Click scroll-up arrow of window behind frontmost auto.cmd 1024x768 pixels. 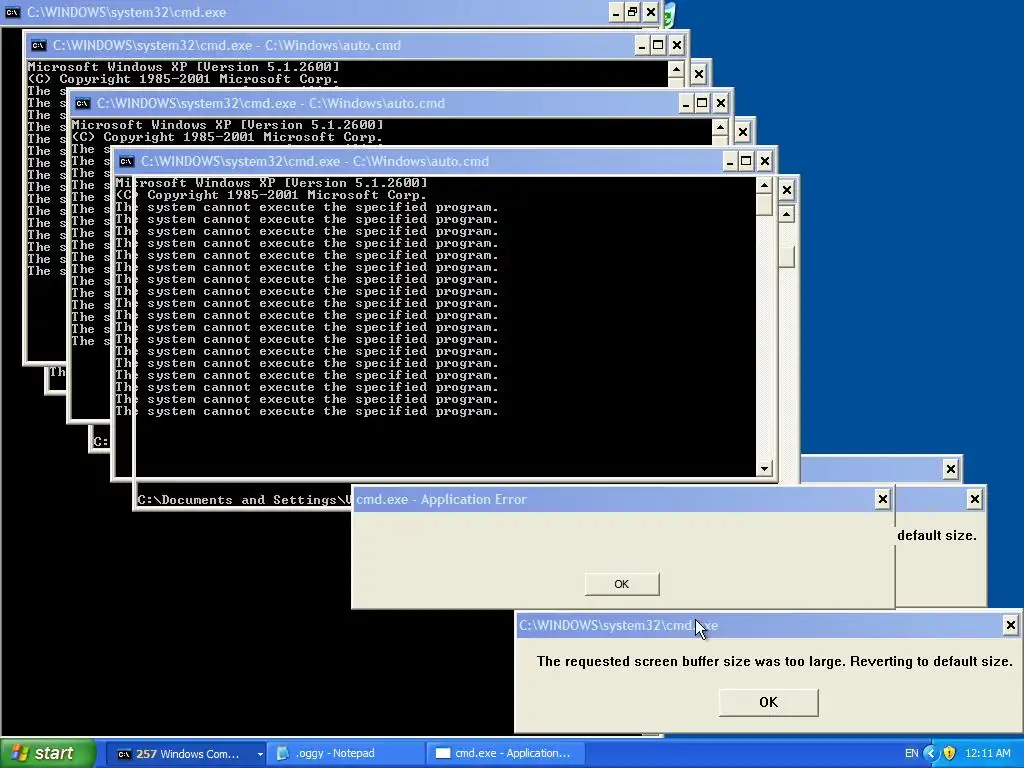coord(786,214)
